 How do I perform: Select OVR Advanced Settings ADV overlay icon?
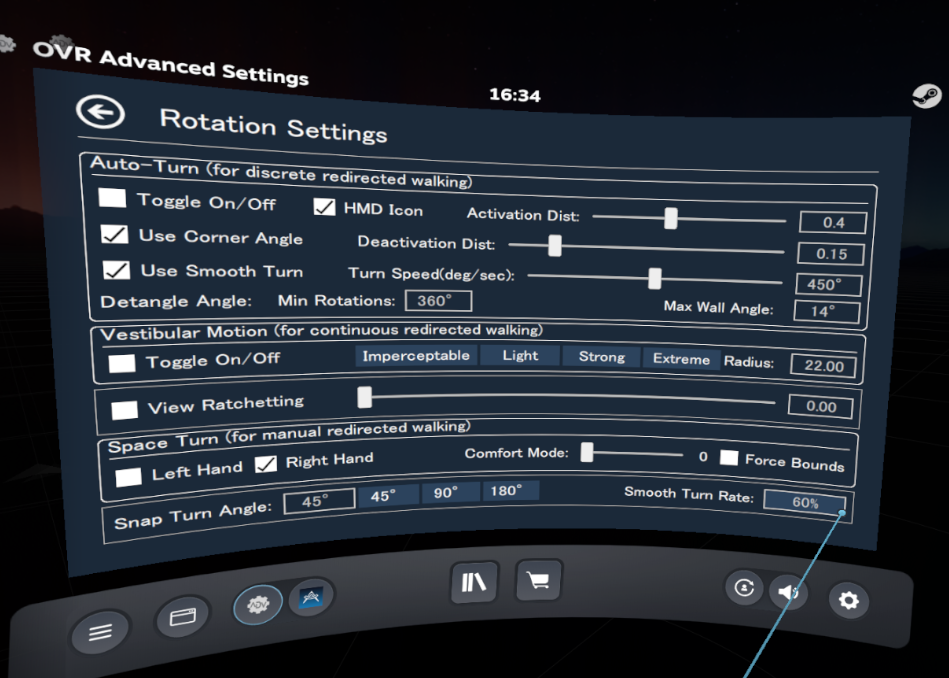pos(258,604)
